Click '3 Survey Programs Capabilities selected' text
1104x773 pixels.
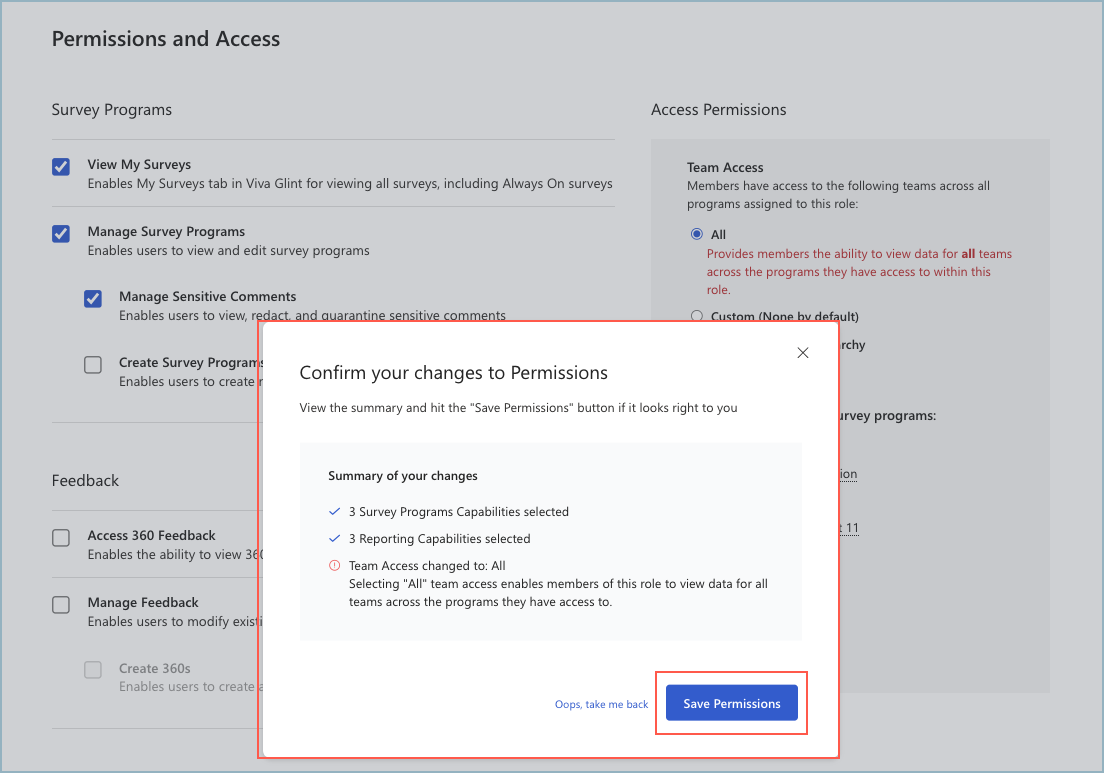point(459,512)
